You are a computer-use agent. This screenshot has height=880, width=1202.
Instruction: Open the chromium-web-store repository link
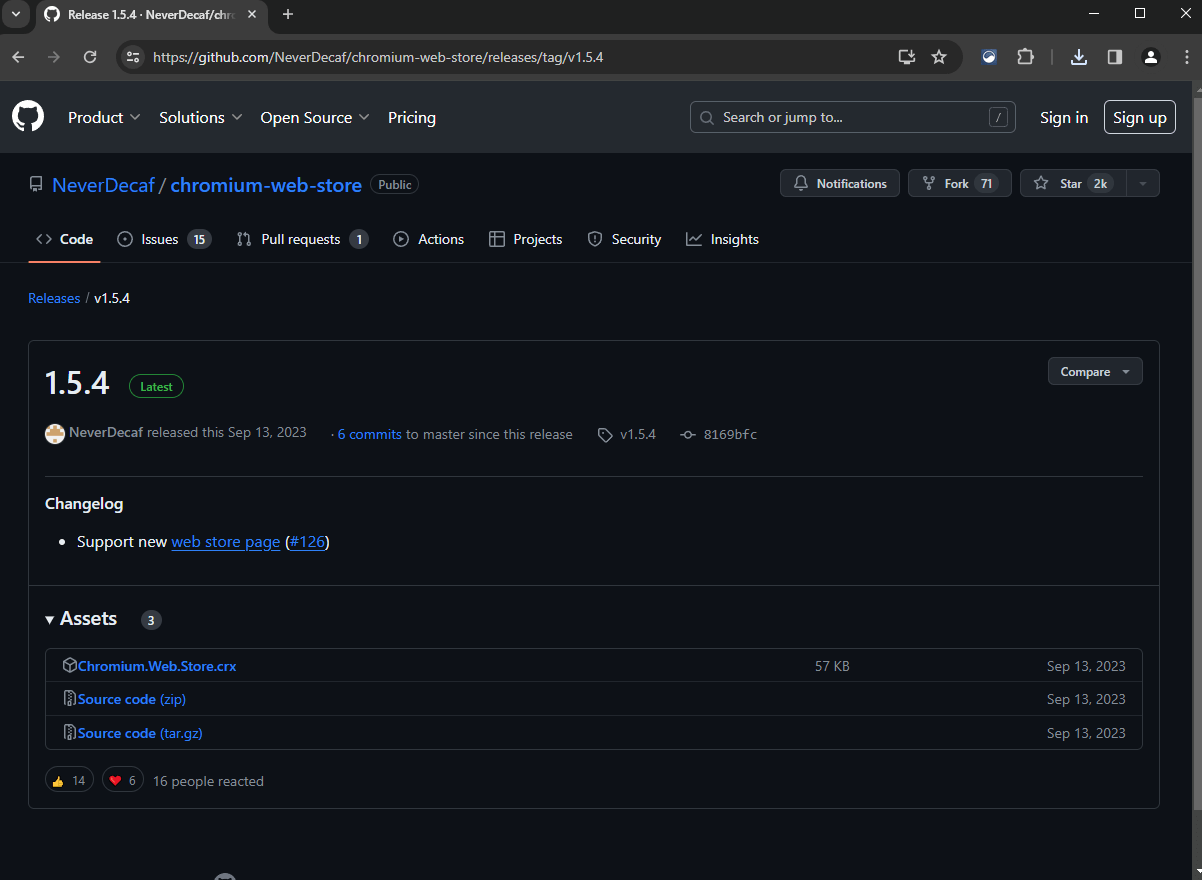(x=266, y=185)
